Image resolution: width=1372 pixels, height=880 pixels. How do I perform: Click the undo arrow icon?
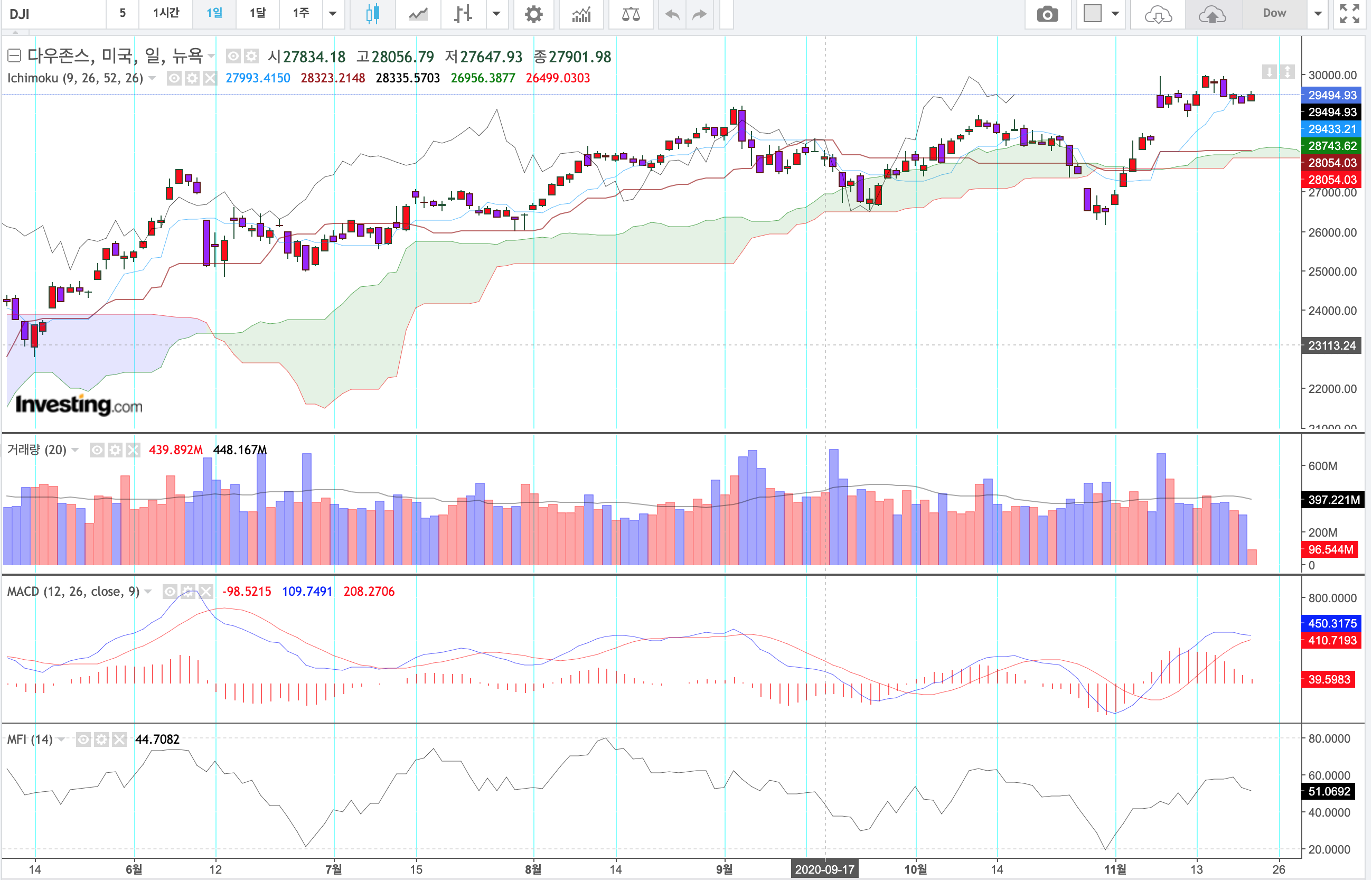coord(672,14)
